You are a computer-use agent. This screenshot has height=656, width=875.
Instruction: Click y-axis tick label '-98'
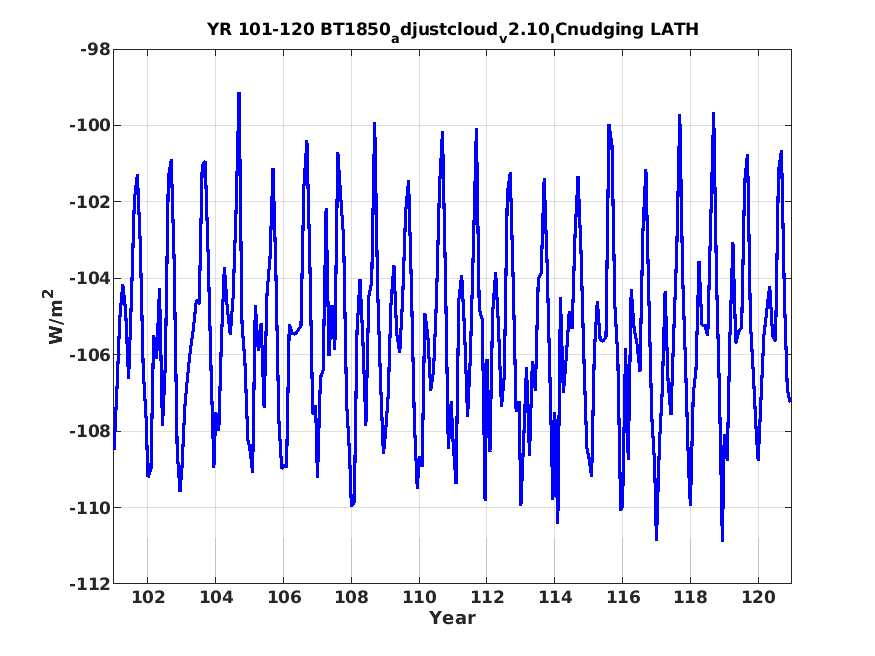[95, 50]
